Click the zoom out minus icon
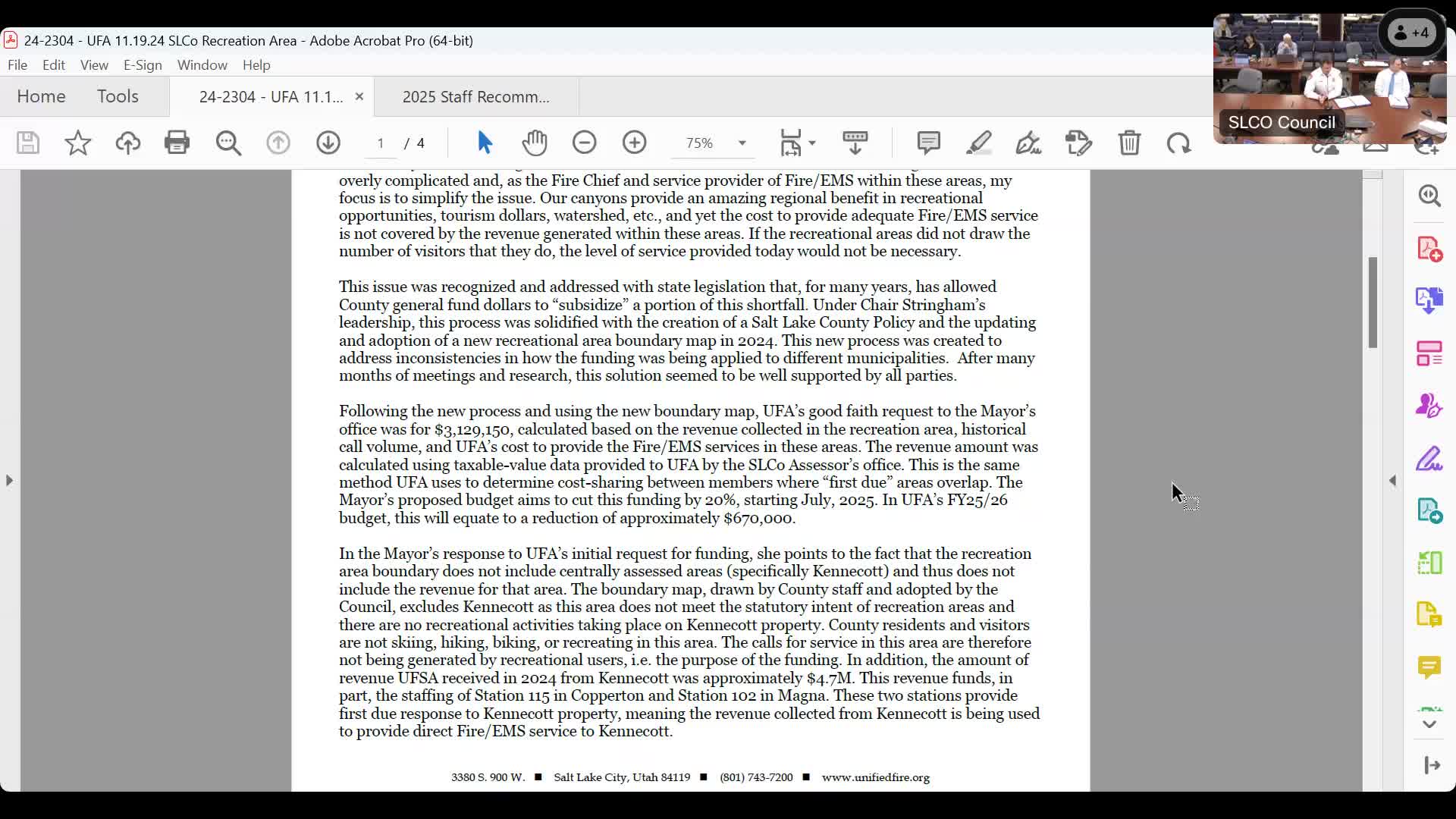The image size is (1456, 819). 585,143
